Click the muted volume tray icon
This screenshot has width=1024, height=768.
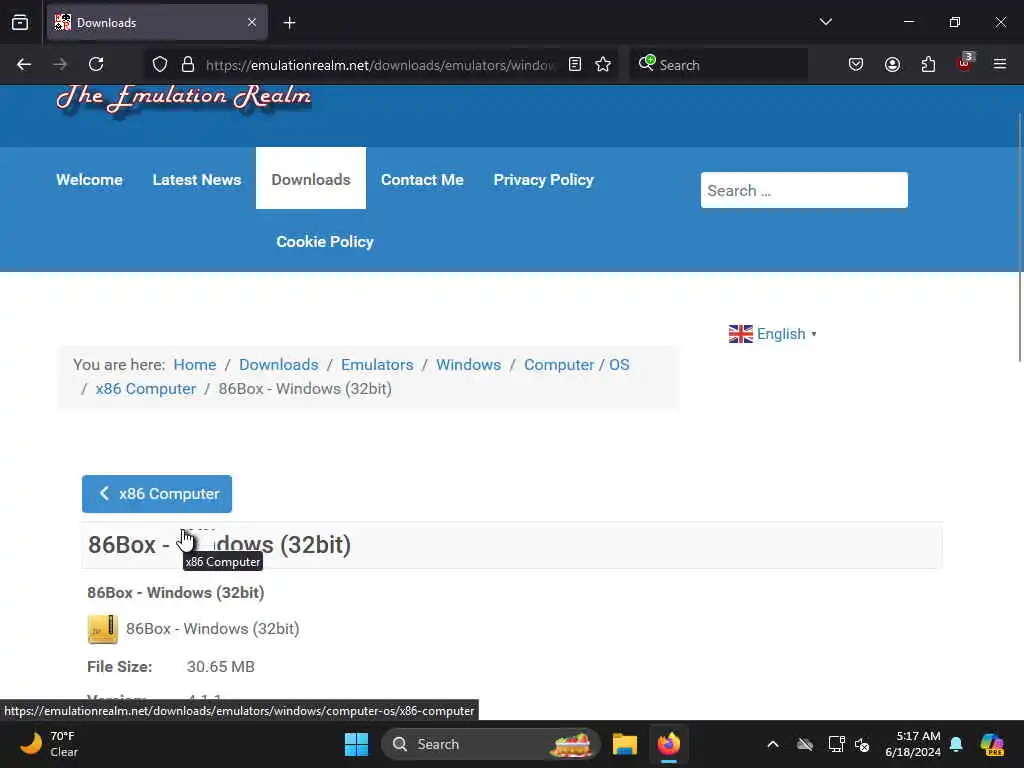click(862, 744)
